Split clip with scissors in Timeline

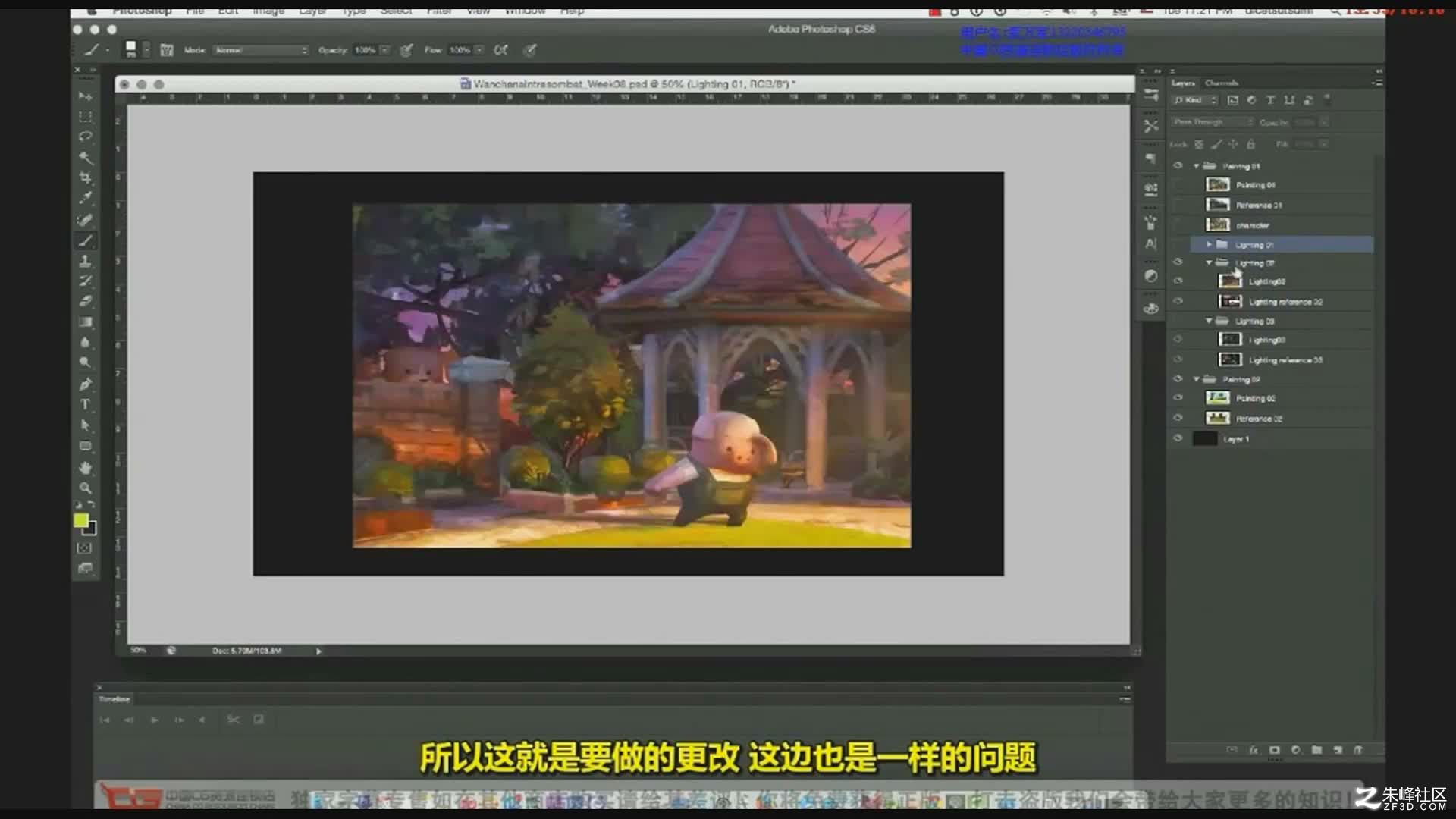234,719
